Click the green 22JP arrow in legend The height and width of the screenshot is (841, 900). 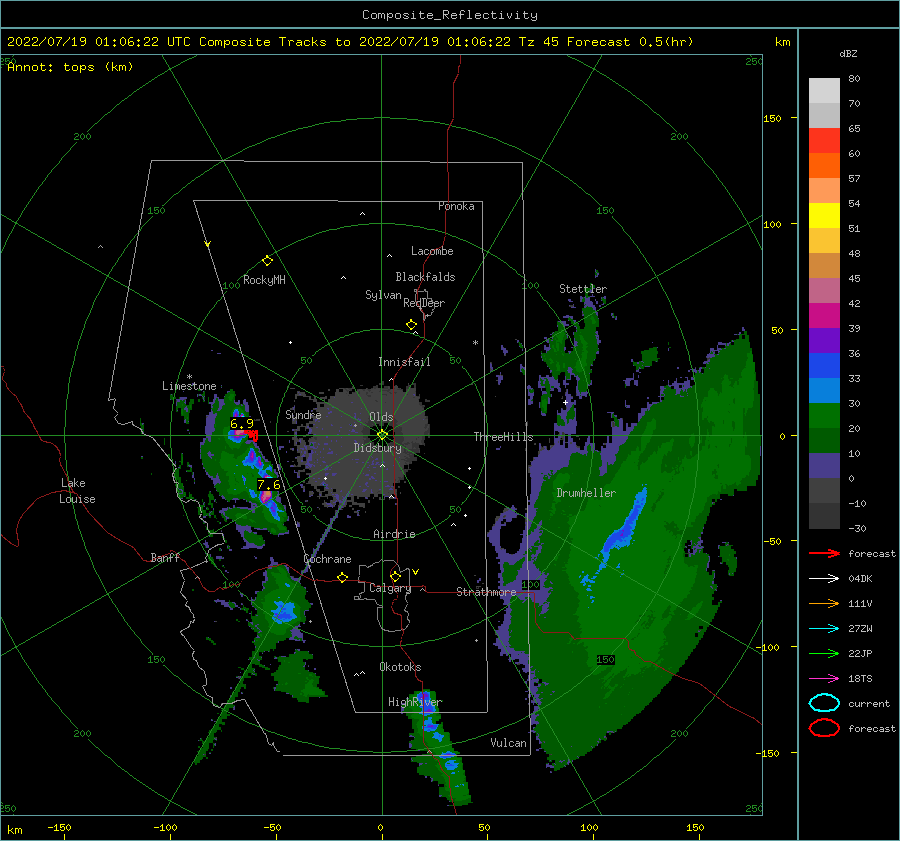click(824, 653)
